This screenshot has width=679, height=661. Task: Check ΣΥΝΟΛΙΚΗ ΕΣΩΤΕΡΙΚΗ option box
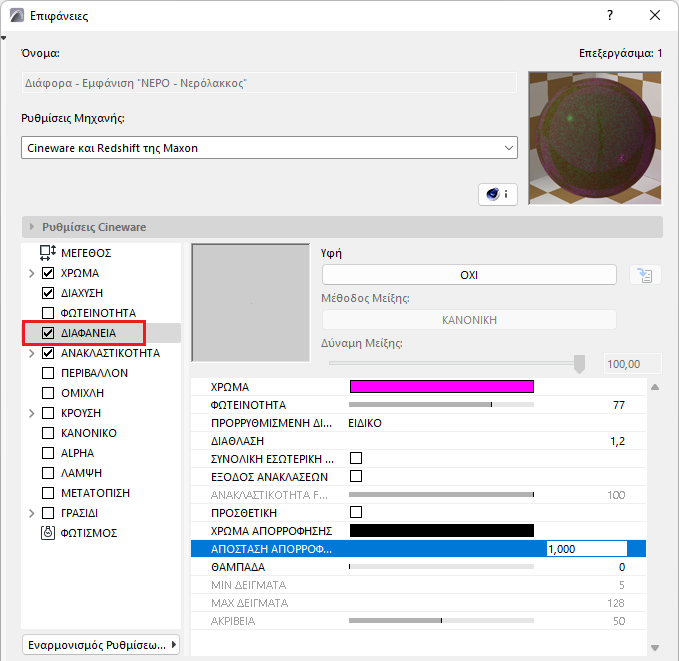[x=356, y=458]
